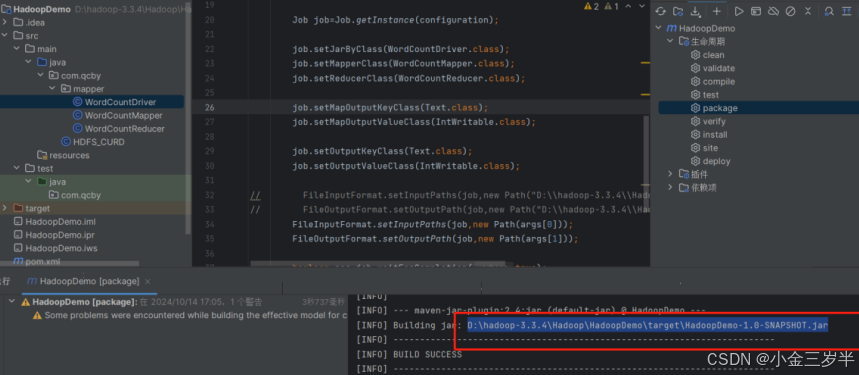859x375 pixels.
Task: Place cursor on setOutputKeyClass line
Action: pyautogui.click(x=382, y=151)
